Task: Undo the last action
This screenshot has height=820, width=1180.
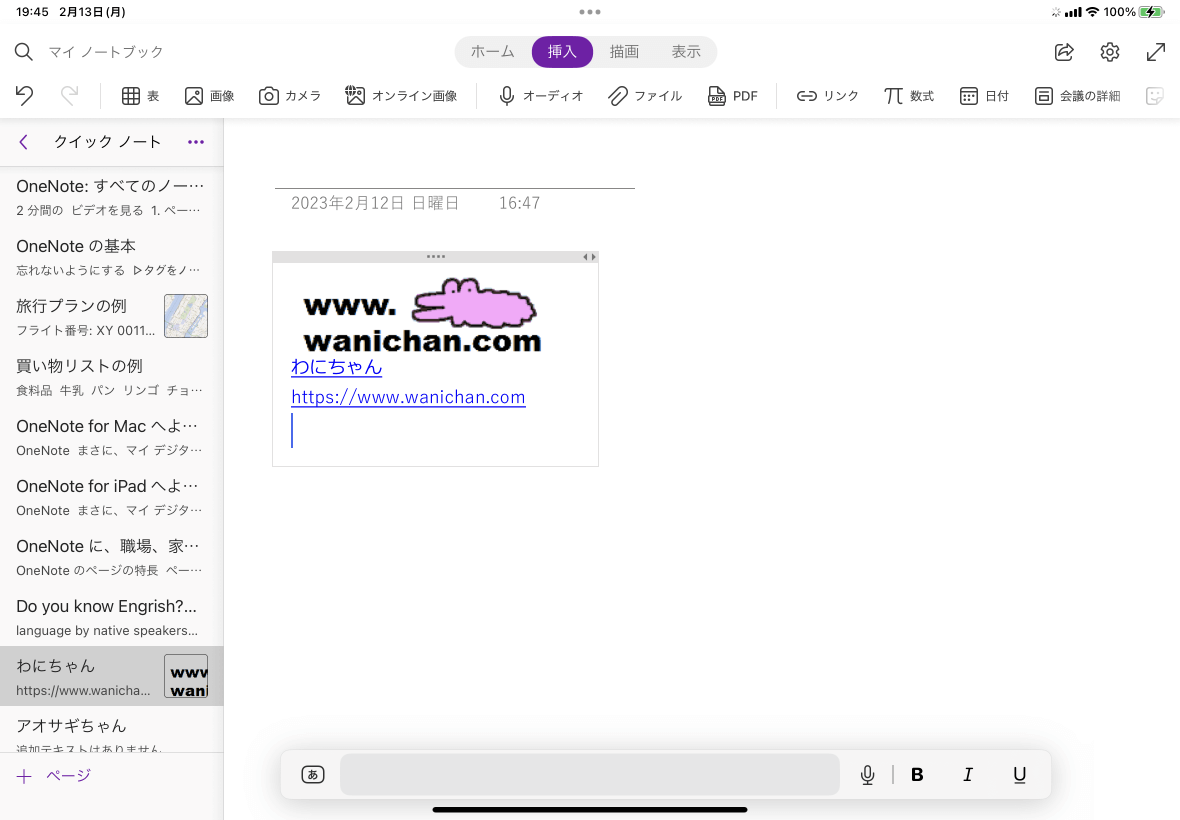Action: 24,96
